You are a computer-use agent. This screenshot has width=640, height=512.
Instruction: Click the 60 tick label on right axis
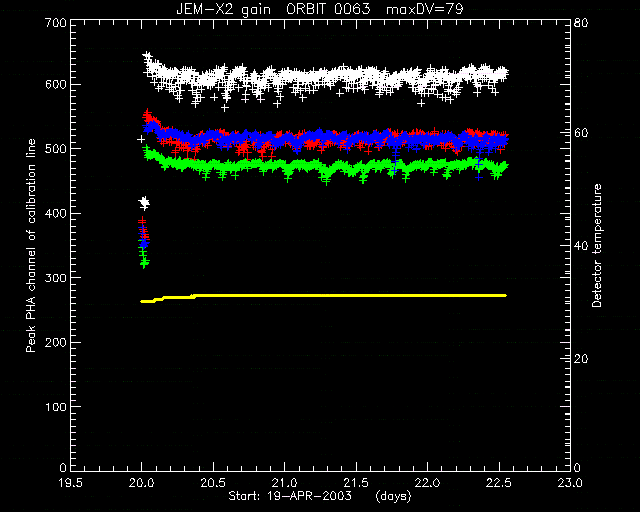pyautogui.click(x=581, y=133)
